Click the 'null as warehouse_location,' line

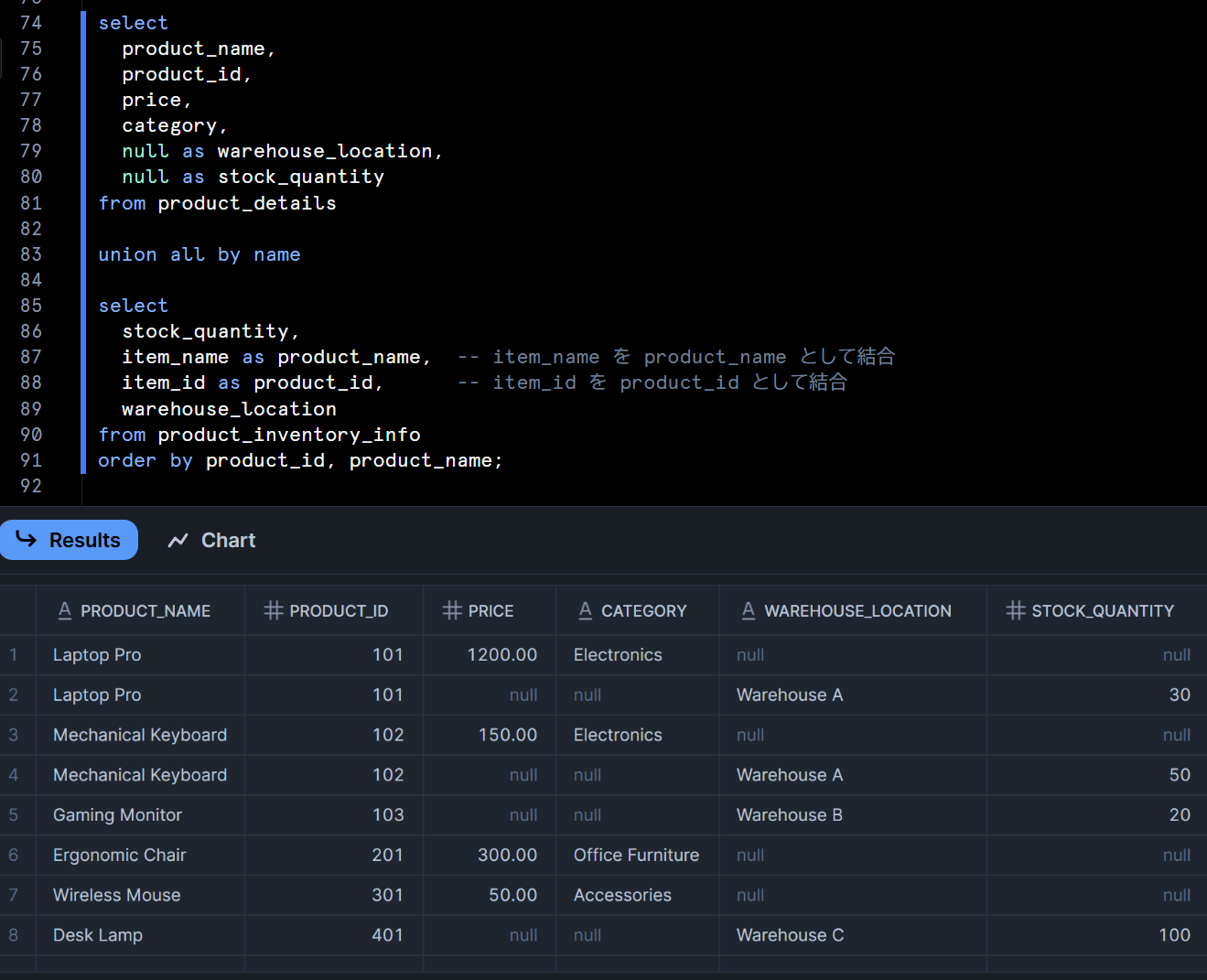(x=282, y=151)
